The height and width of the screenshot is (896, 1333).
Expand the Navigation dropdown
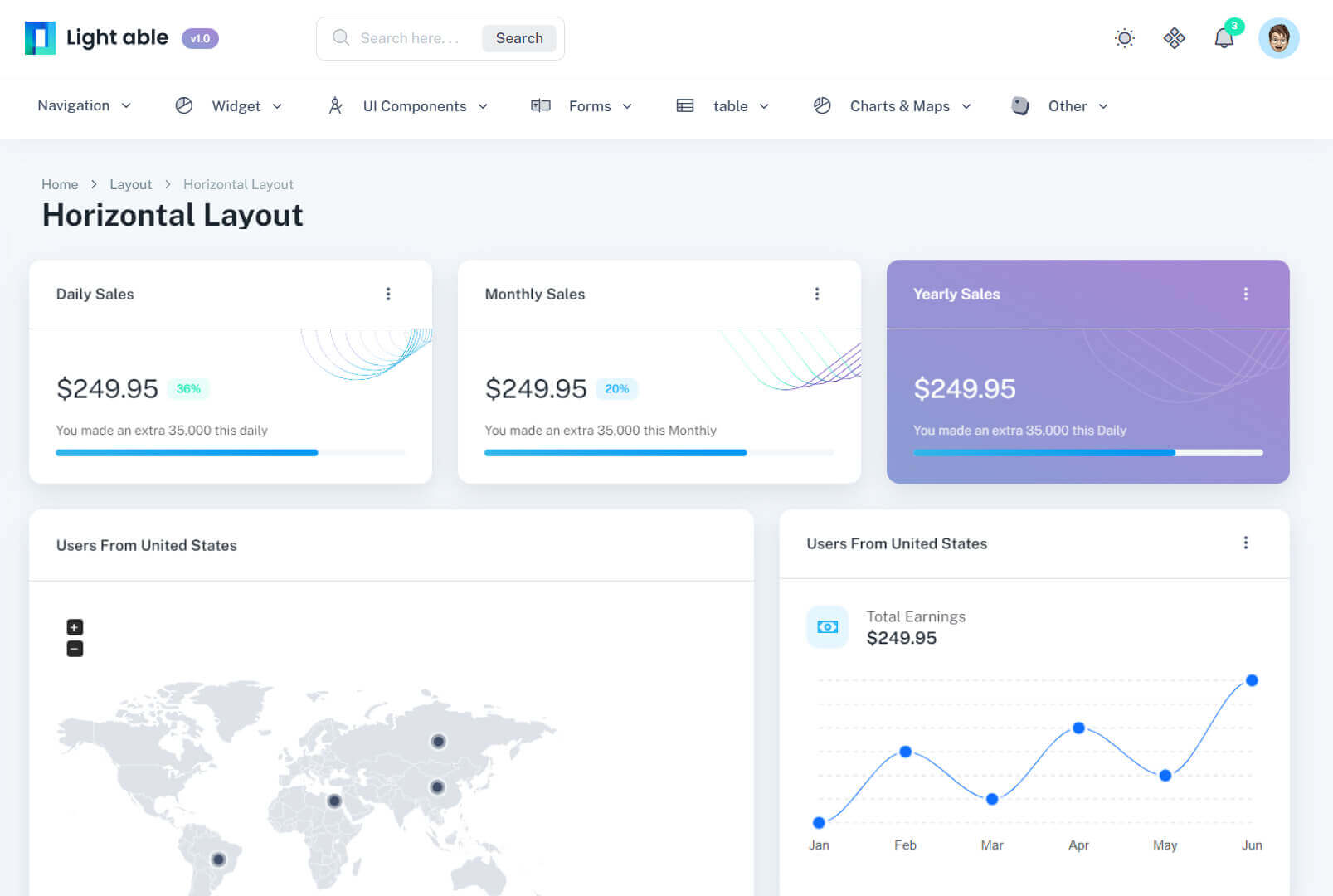(84, 105)
